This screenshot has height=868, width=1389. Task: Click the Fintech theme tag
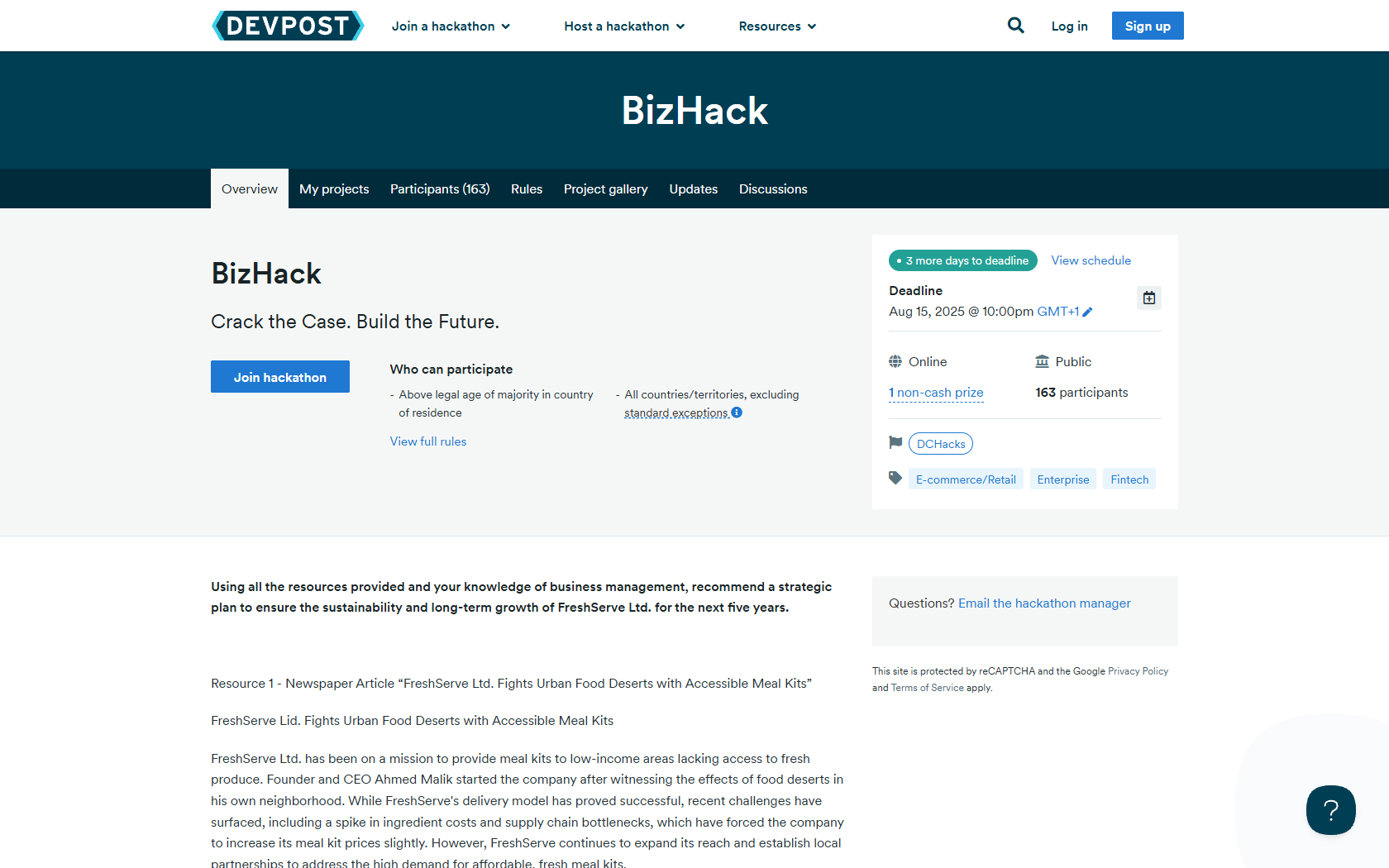tap(1129, 479)
